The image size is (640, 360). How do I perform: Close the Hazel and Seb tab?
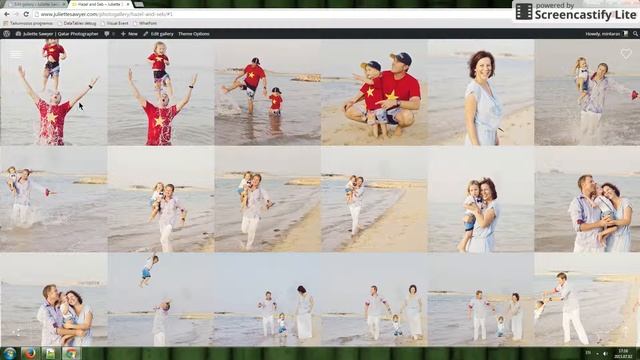pos(128,4)
